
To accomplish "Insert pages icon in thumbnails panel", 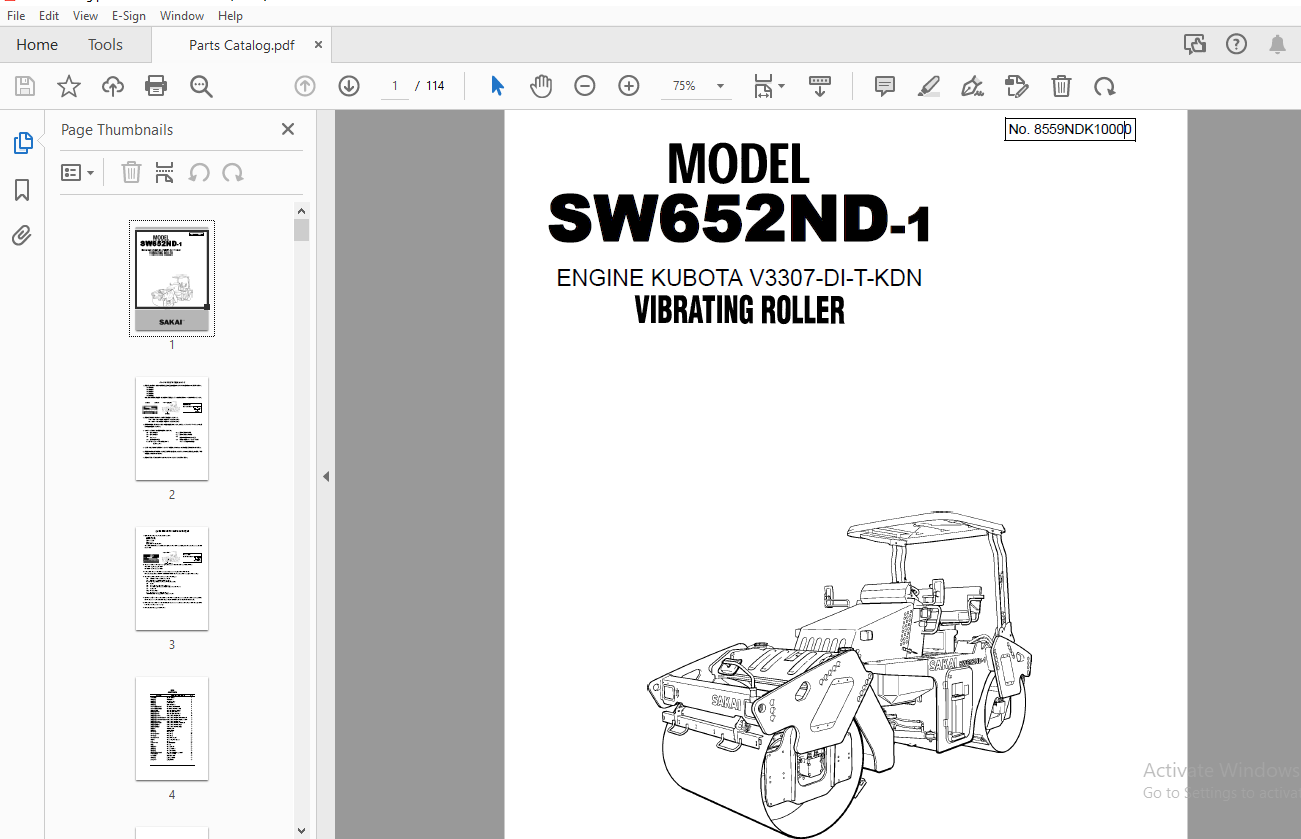I will [x=165, y=172].
